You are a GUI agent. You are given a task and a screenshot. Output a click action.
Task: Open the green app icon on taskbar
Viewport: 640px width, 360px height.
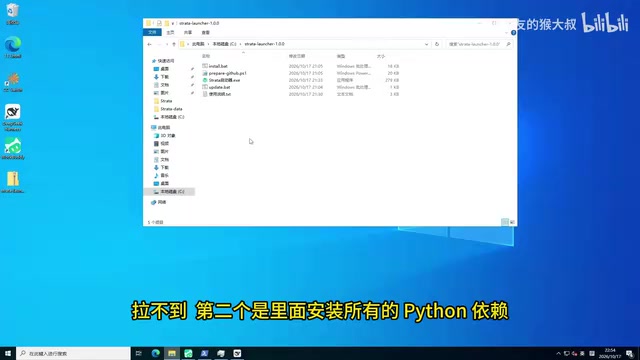coord(188,353)
